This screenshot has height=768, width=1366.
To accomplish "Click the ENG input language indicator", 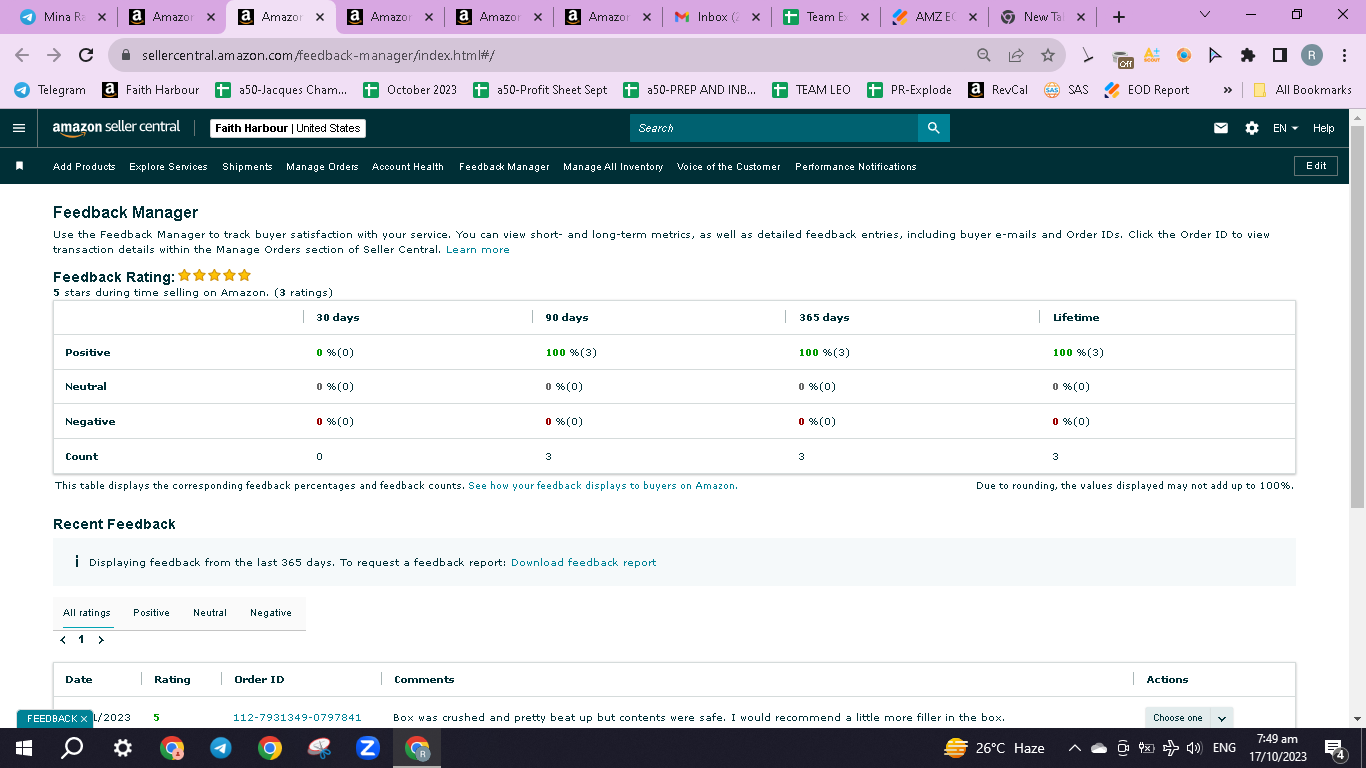I will point(1224,748).
